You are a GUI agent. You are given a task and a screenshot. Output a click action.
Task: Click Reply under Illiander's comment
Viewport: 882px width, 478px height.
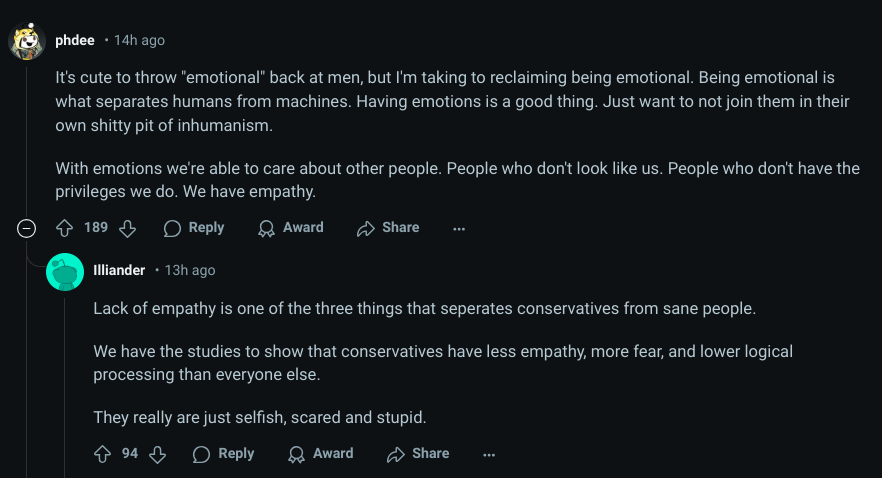(224, 454)
